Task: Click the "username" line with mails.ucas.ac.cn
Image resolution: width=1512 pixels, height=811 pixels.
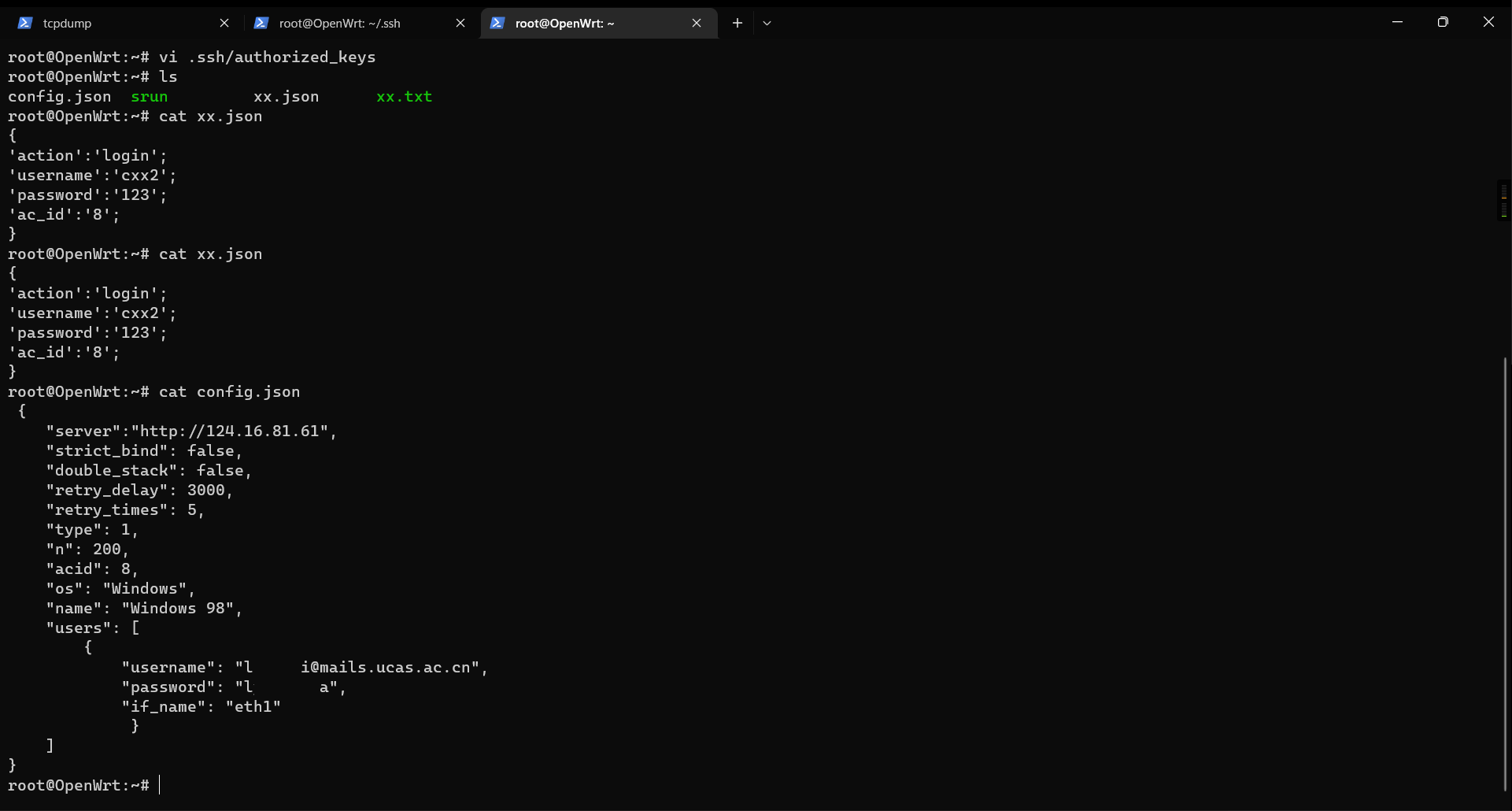Action: pos(305,667)
